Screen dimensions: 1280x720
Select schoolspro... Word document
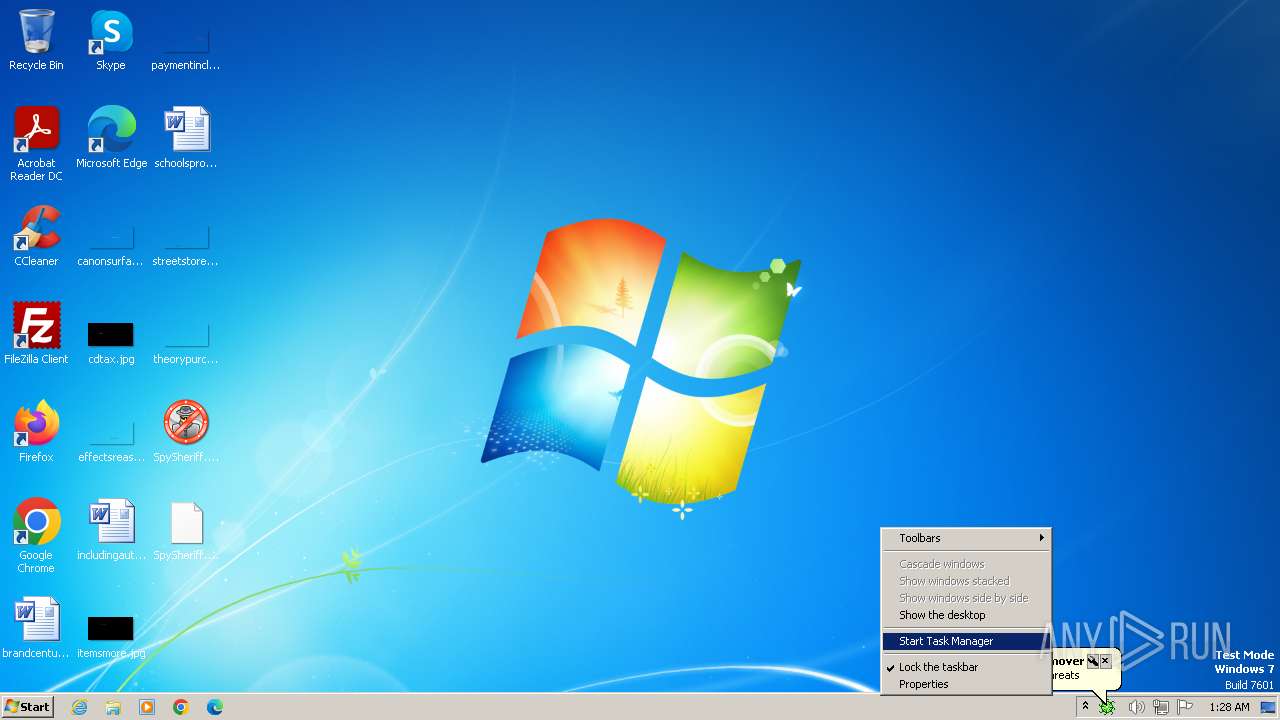point(186,137)
